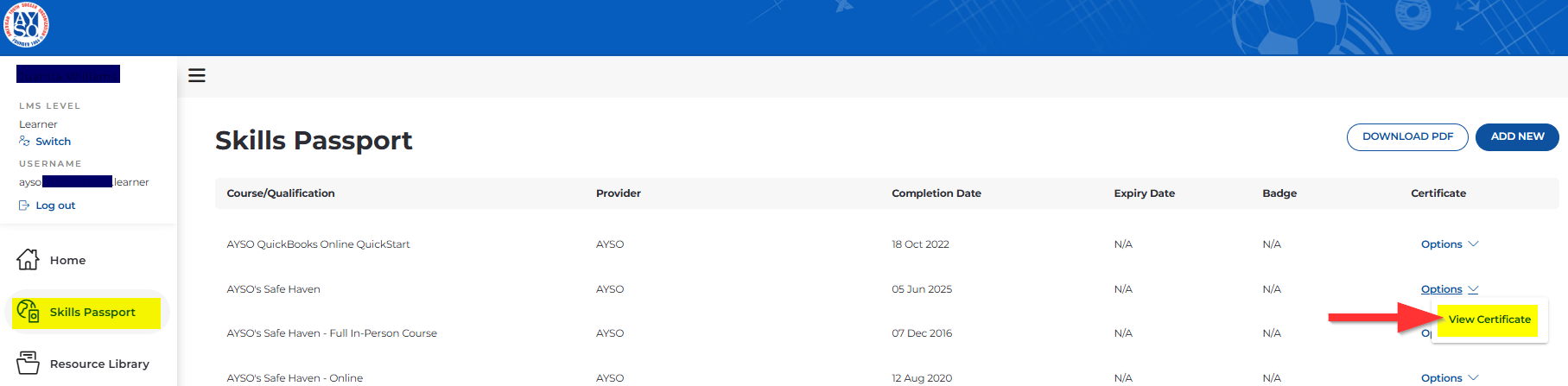Toggle the hamburger menu icon
The width and height of the screenshot is (1568, 386).
click(197, 75)
